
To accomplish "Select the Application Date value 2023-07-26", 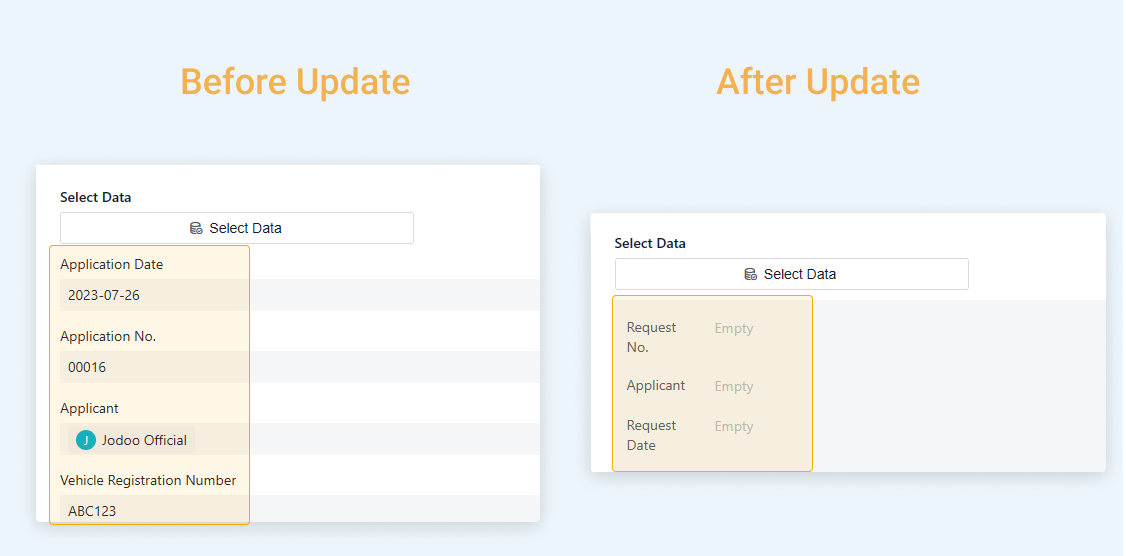I will coord(104,295).
